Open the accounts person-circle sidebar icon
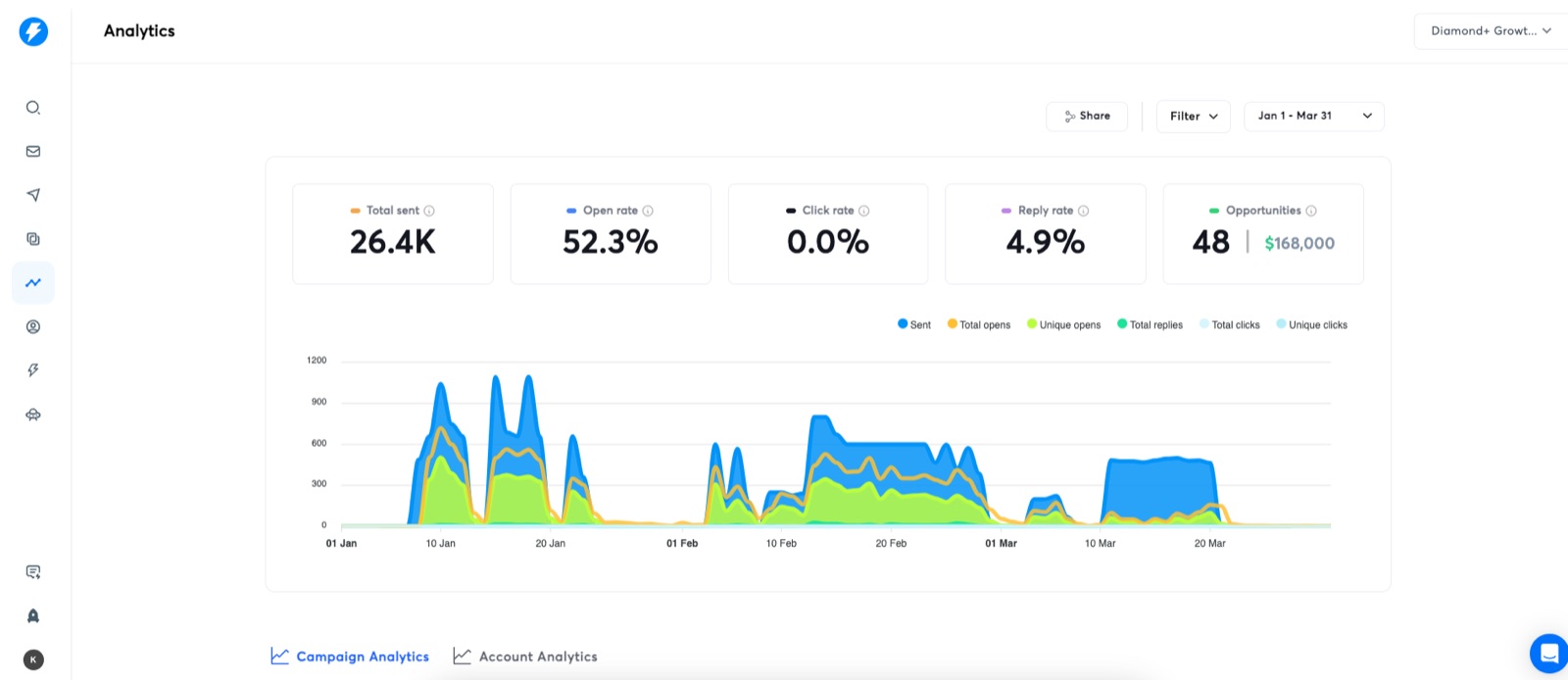 (x=33, y=327)
